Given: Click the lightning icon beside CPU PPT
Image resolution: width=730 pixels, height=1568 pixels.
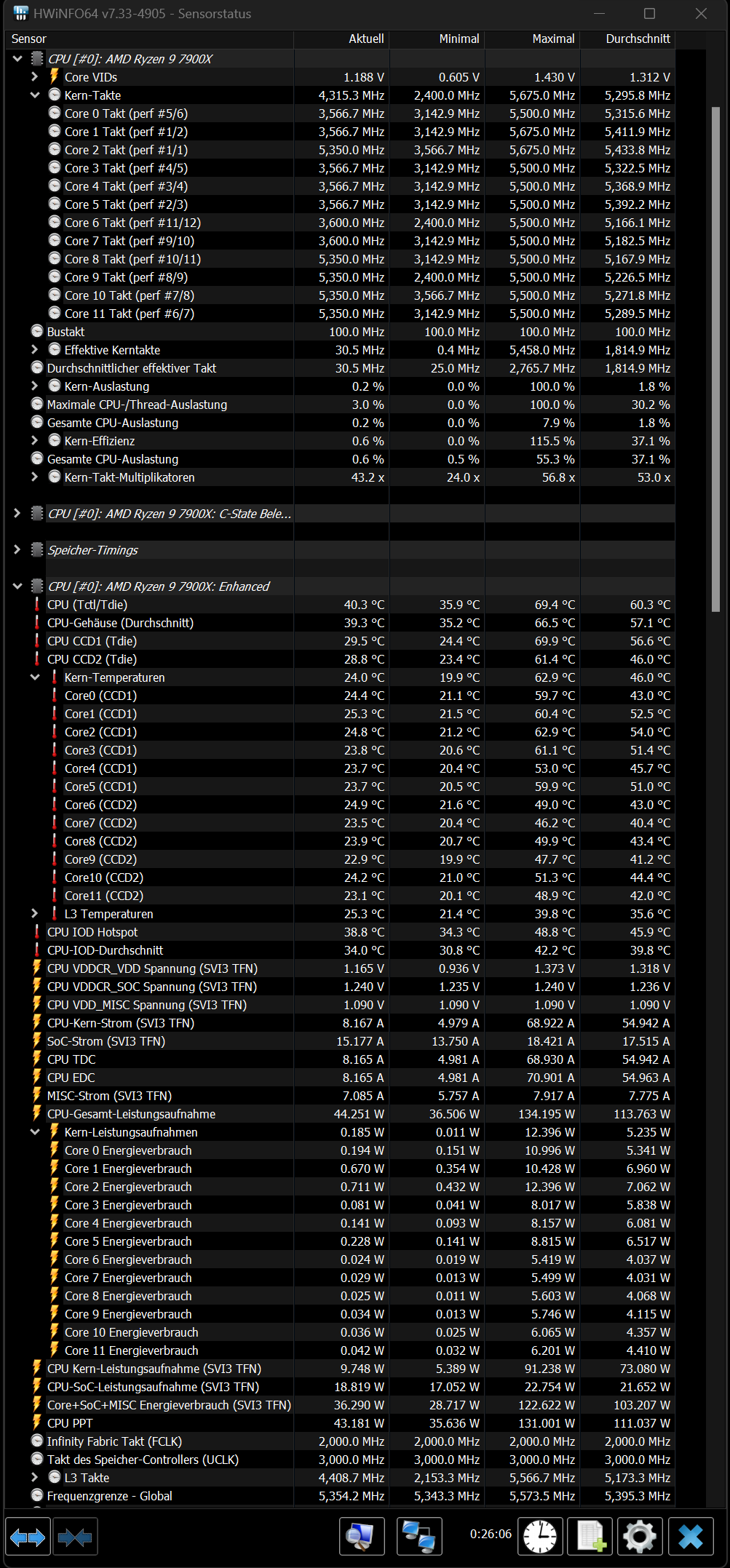Looking at the screenshot, I should pyautogui.click(x=37, y=1422).
